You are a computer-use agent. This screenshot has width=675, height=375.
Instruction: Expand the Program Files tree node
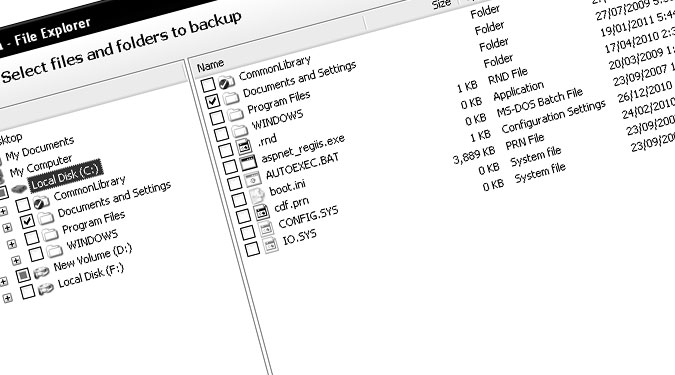12,244
